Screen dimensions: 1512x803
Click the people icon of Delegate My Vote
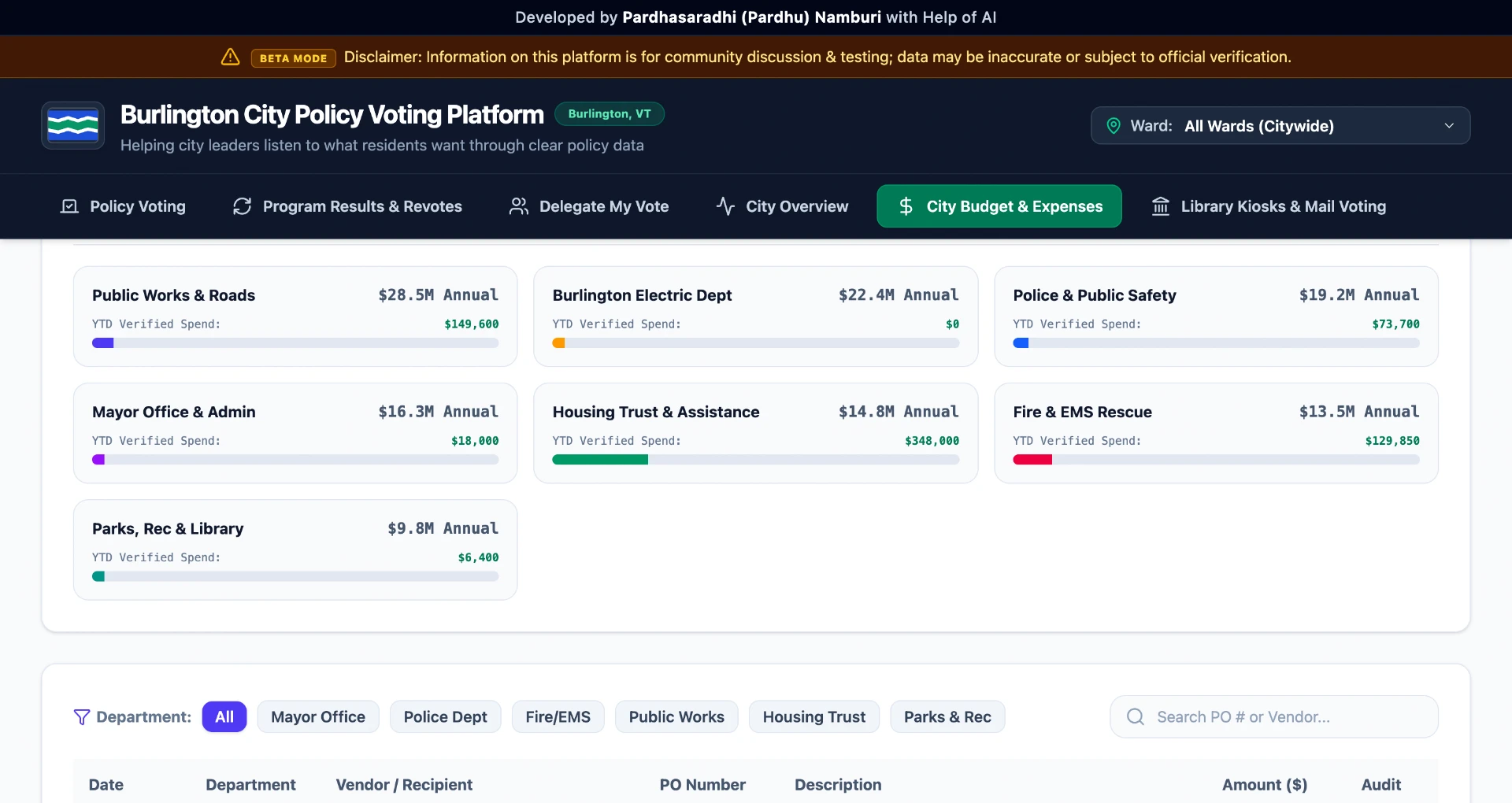pos(518,206)
